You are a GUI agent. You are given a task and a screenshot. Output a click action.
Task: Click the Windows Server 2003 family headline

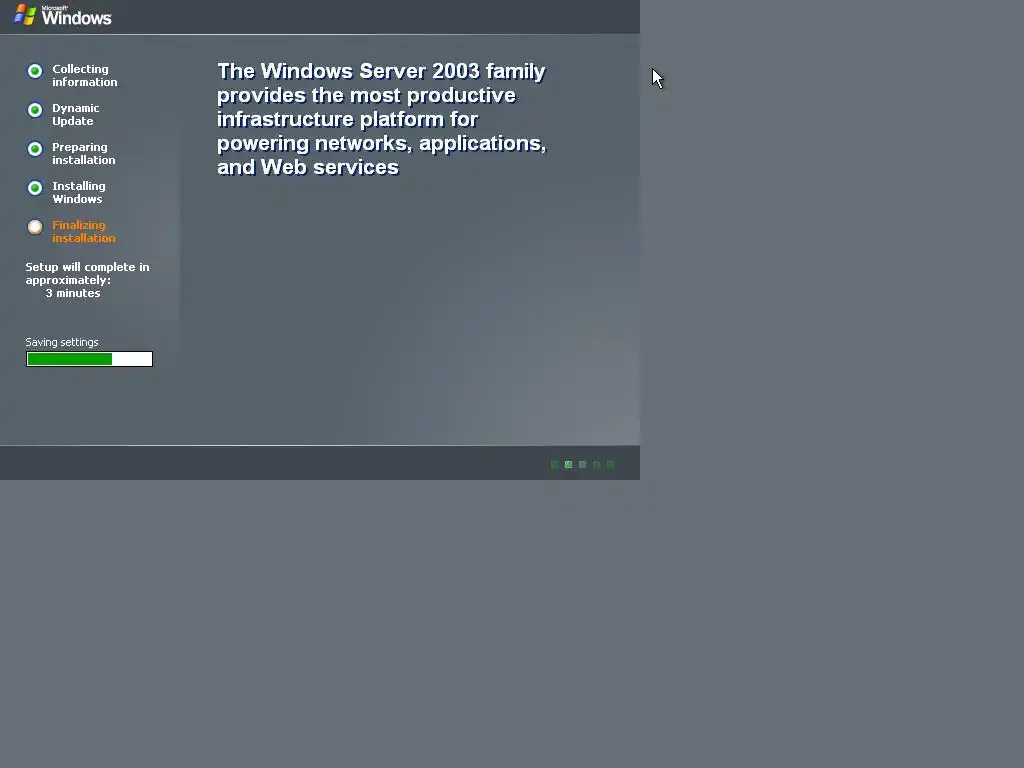click(381, 119)
